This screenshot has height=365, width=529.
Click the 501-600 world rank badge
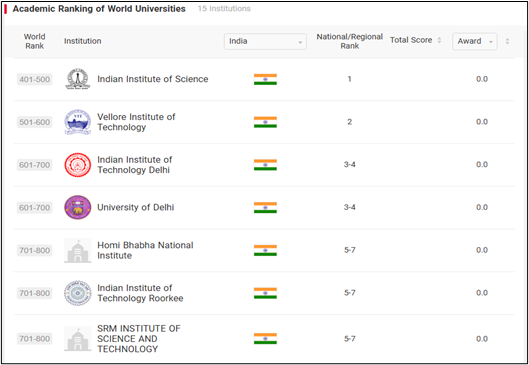pos(34,122)
